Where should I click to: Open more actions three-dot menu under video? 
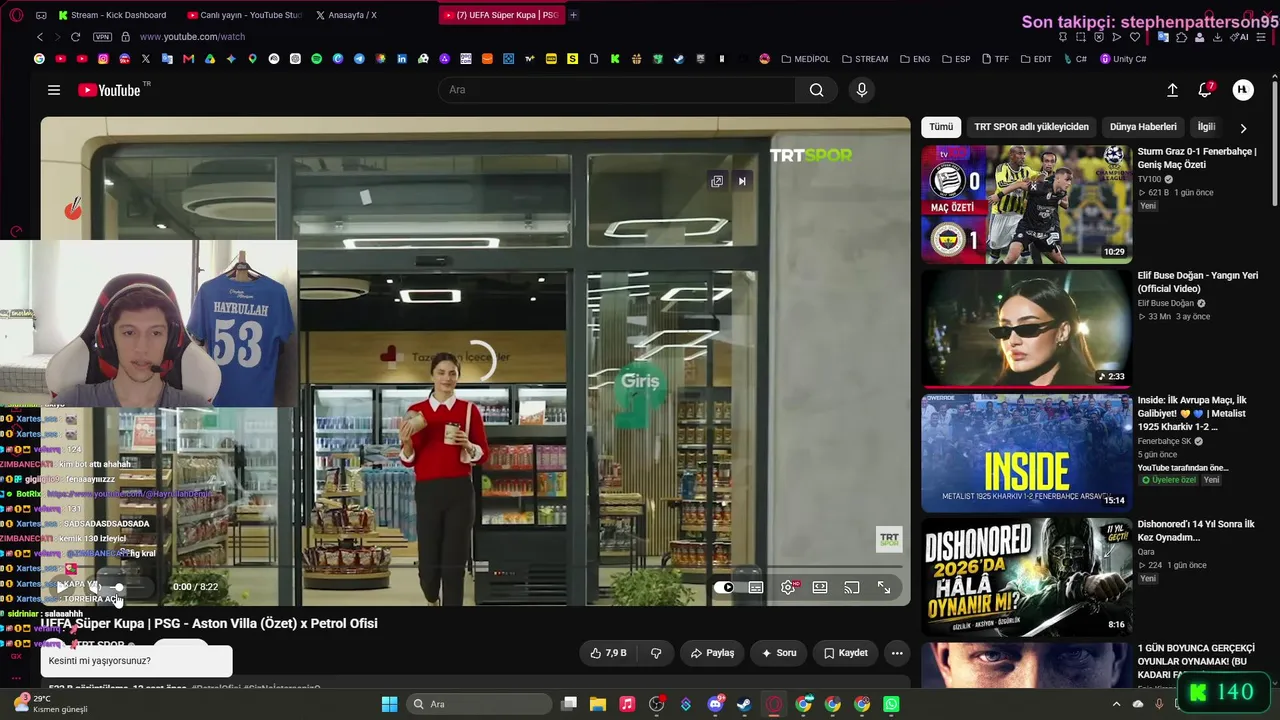point(897,653)
